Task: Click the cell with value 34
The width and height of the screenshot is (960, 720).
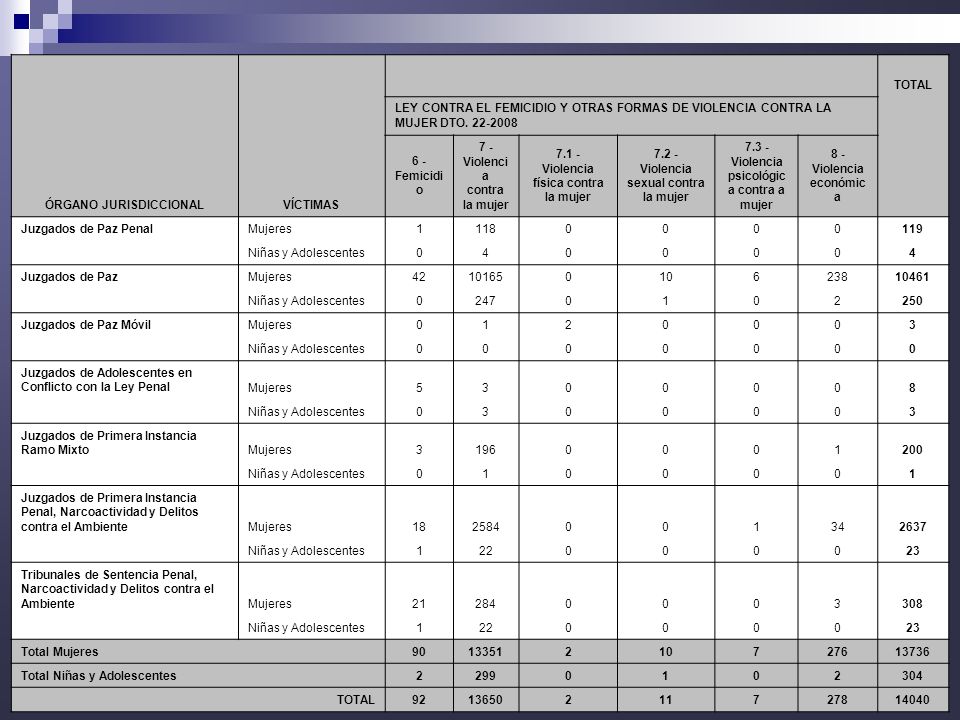Action: coord(837,527)
